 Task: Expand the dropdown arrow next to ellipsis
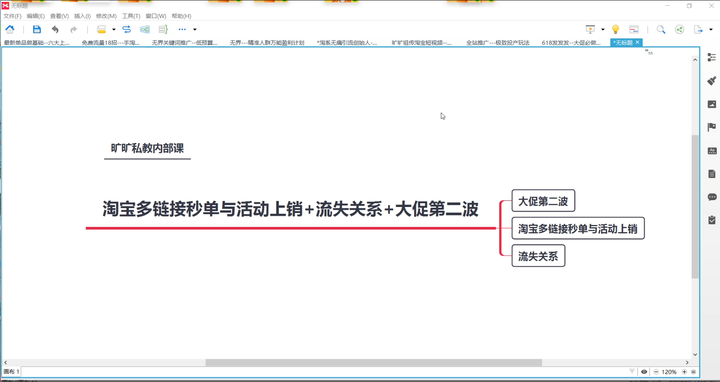(x=195, y=29)
